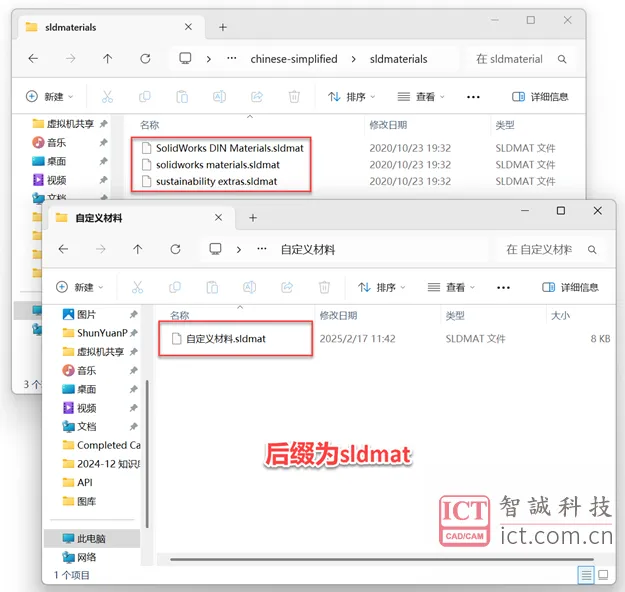The image size is (625, 592).
Task: Open 网络 in 自定义材料 sidebar
Action: click(79, 557)
